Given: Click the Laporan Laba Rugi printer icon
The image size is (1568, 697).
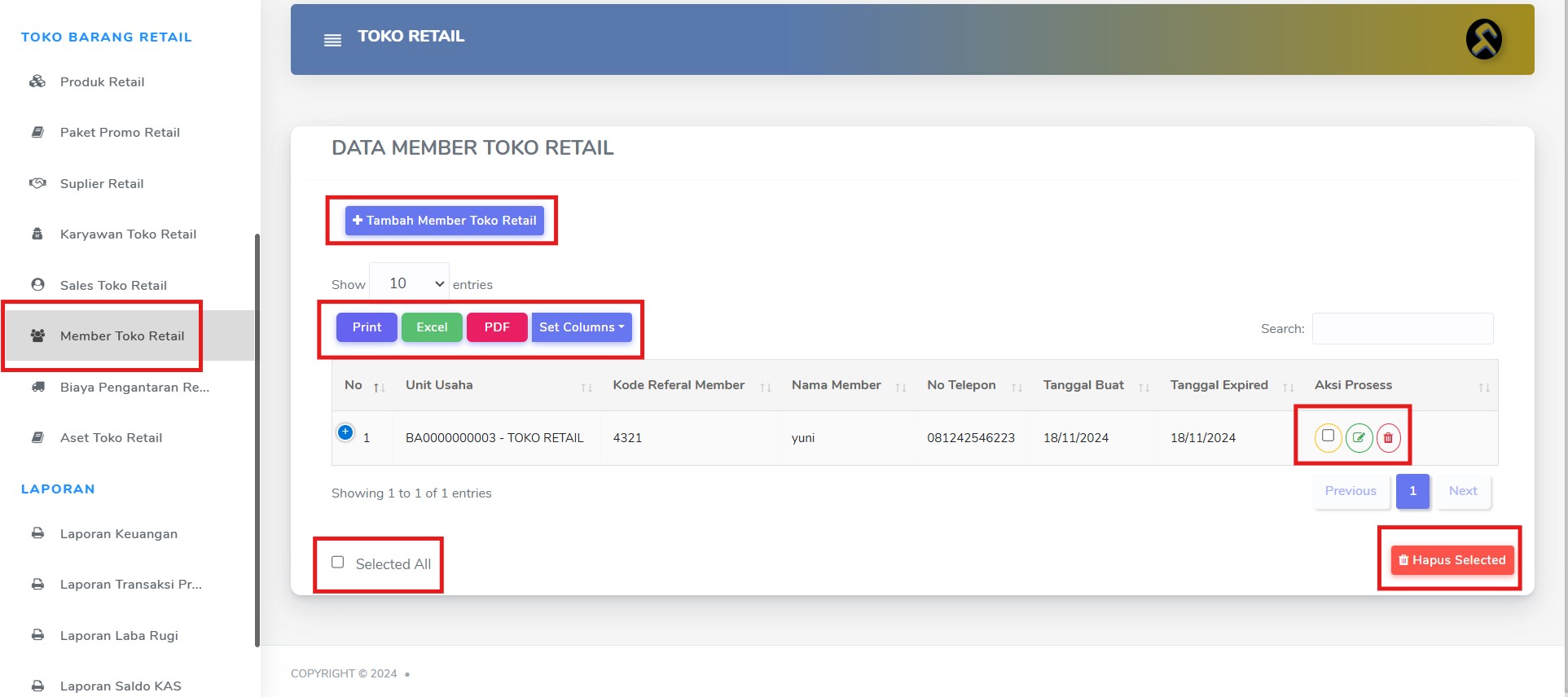Looking at the screenshot, I should 37,635.
